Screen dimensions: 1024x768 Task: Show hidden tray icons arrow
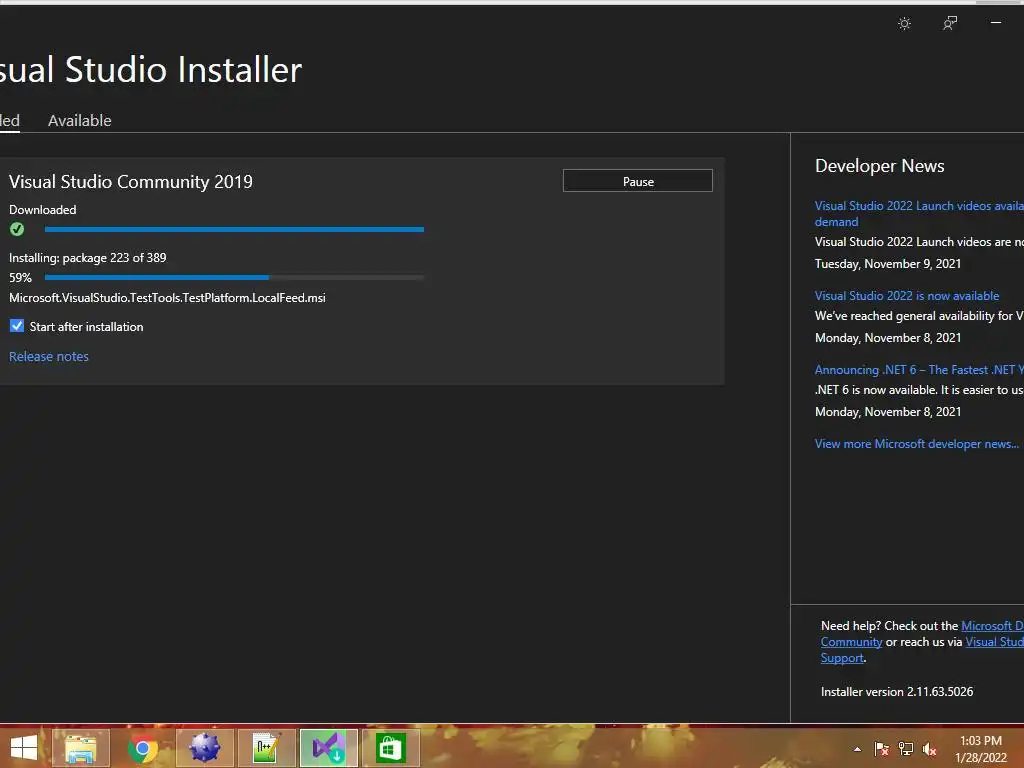[857, 749]
